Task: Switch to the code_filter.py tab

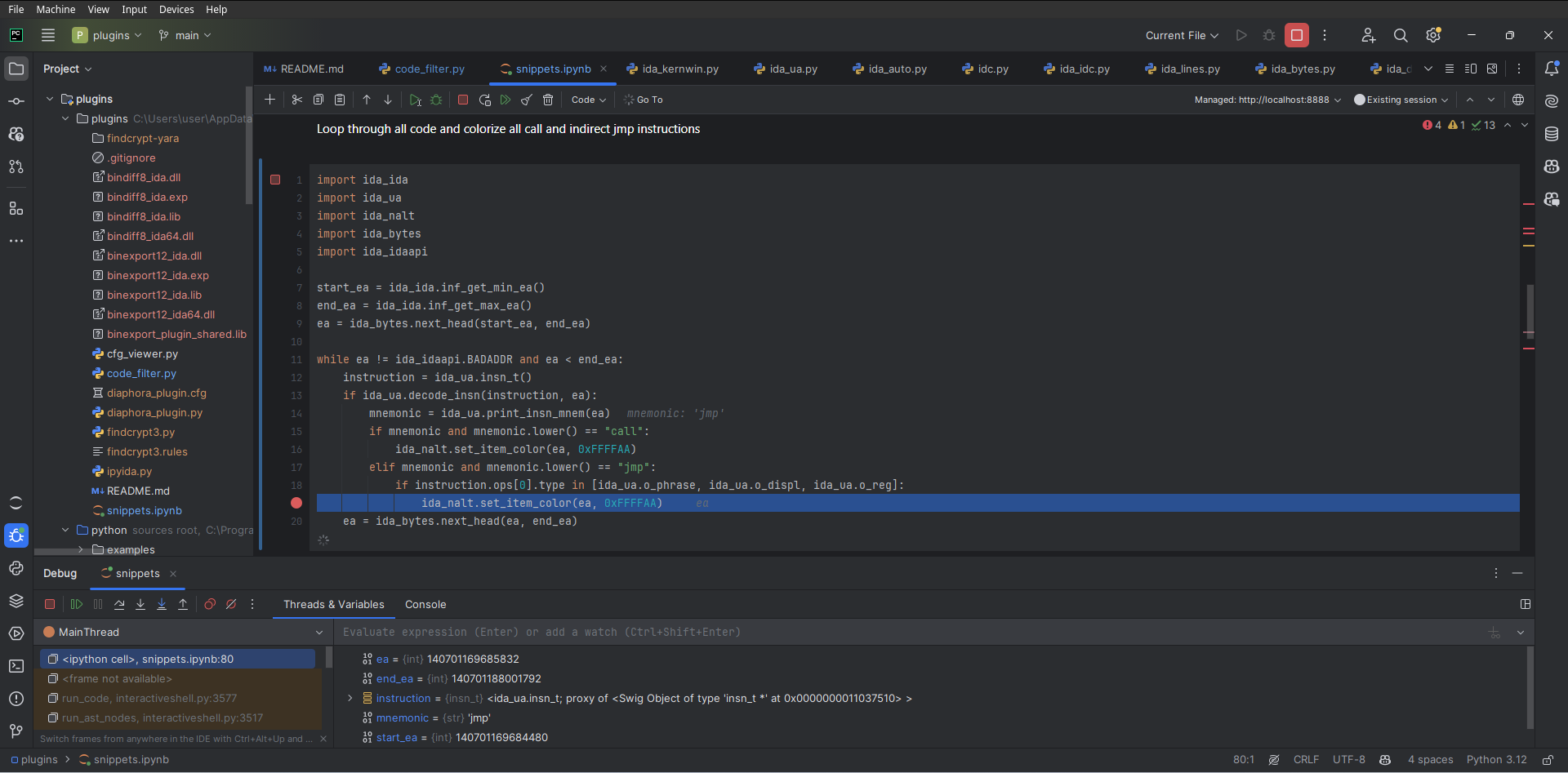Action: [x=422, y=69]
